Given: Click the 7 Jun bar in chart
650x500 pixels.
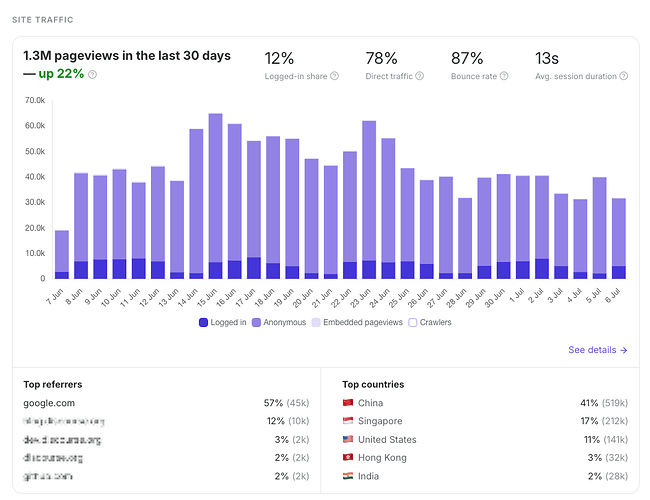Looking at the screenshot, I should coord(62,255).
